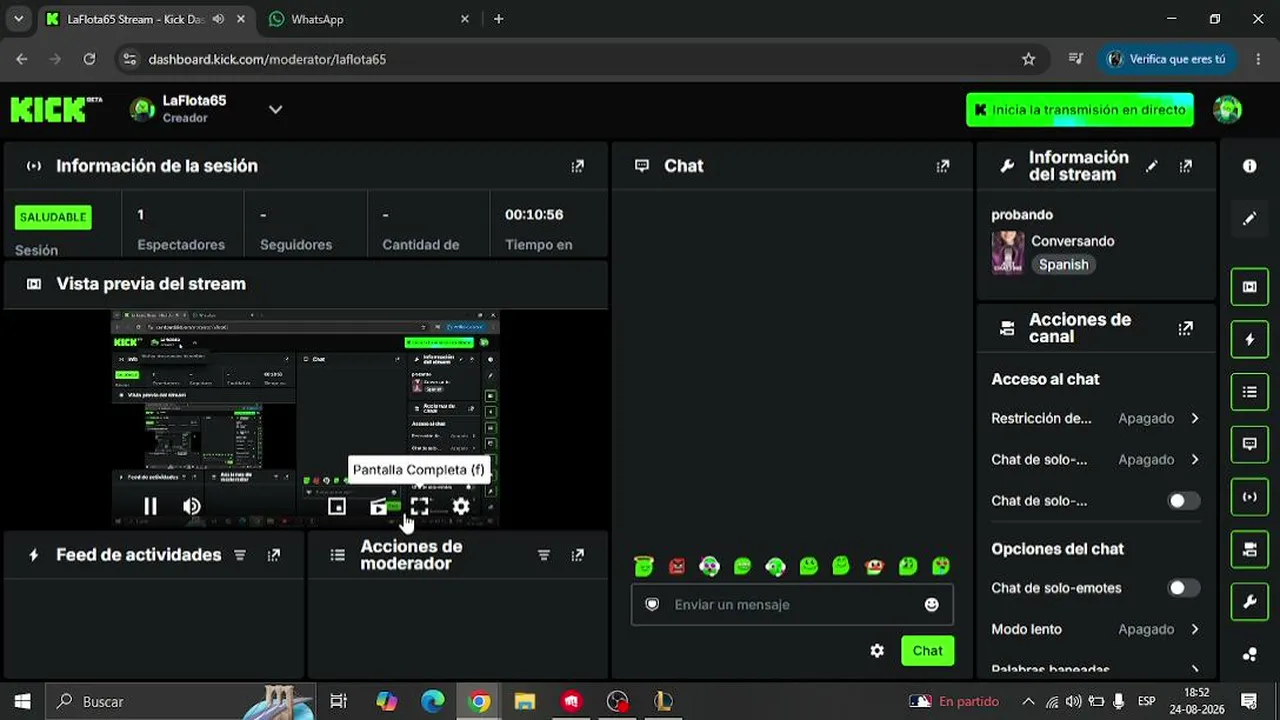Open the media control icon in Chrome toolbar

click(x=1076, y=59)
